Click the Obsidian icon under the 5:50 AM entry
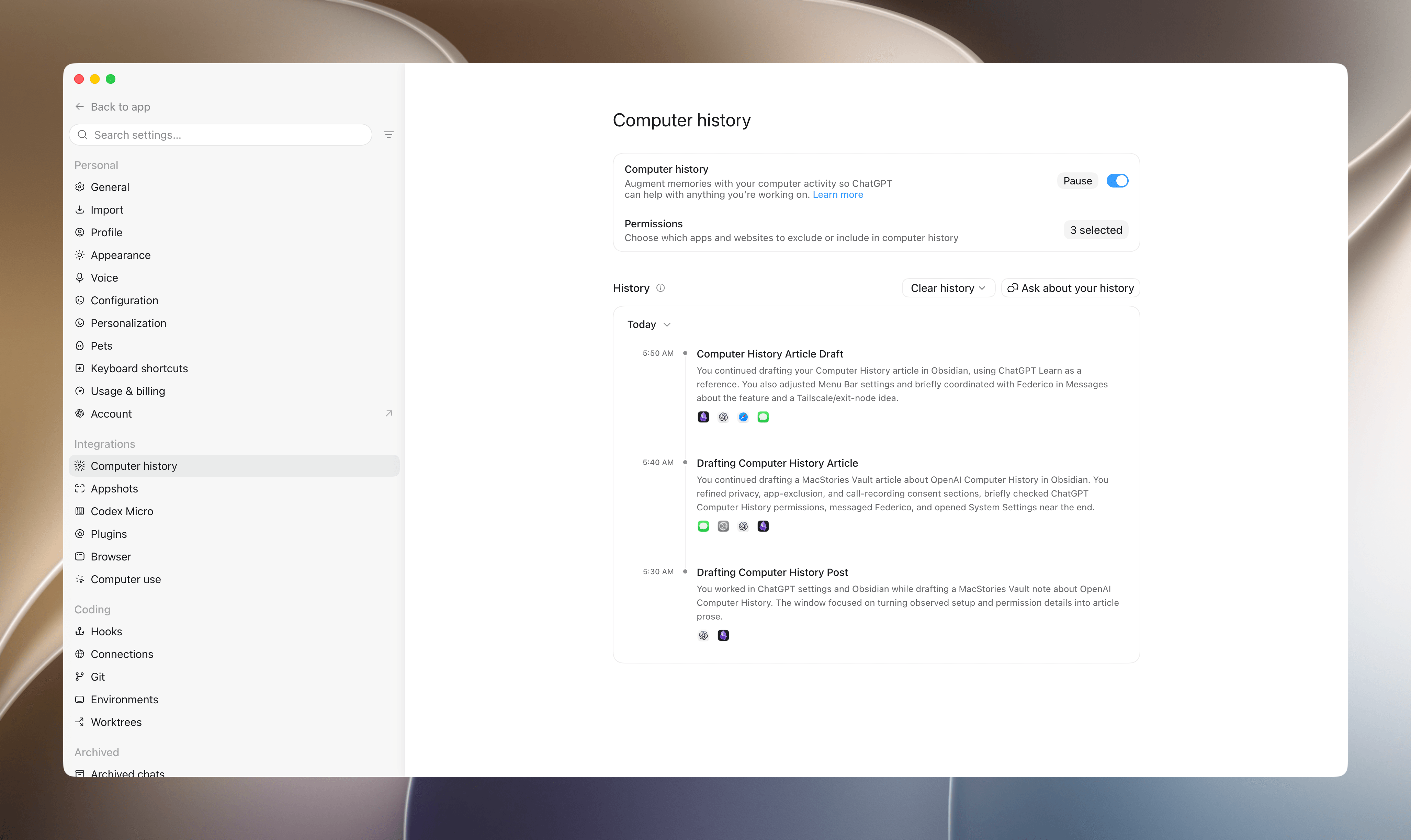This screenshot has width=1411, height=840. [703, 417]
